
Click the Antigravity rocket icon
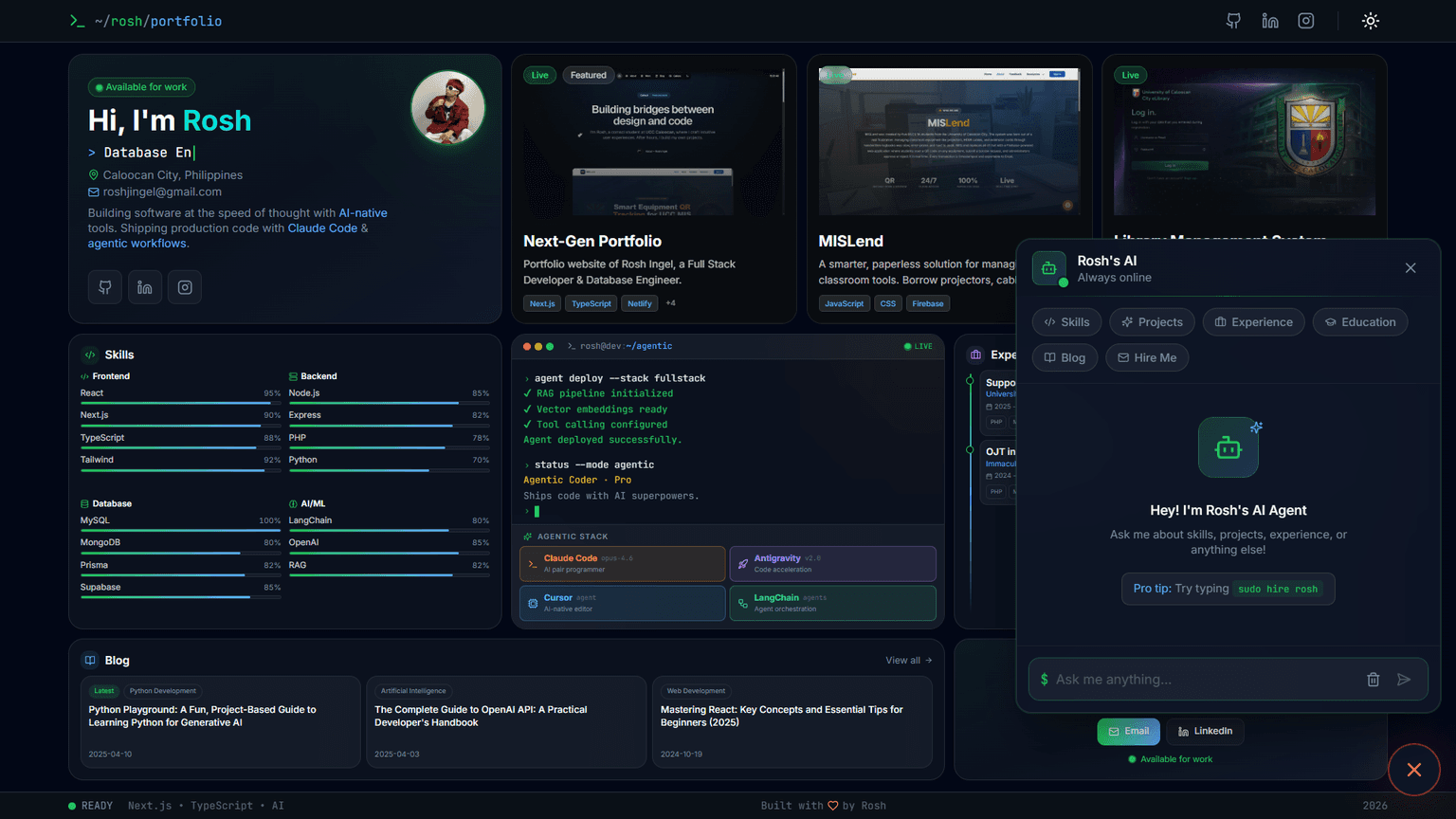pos(742,564)
